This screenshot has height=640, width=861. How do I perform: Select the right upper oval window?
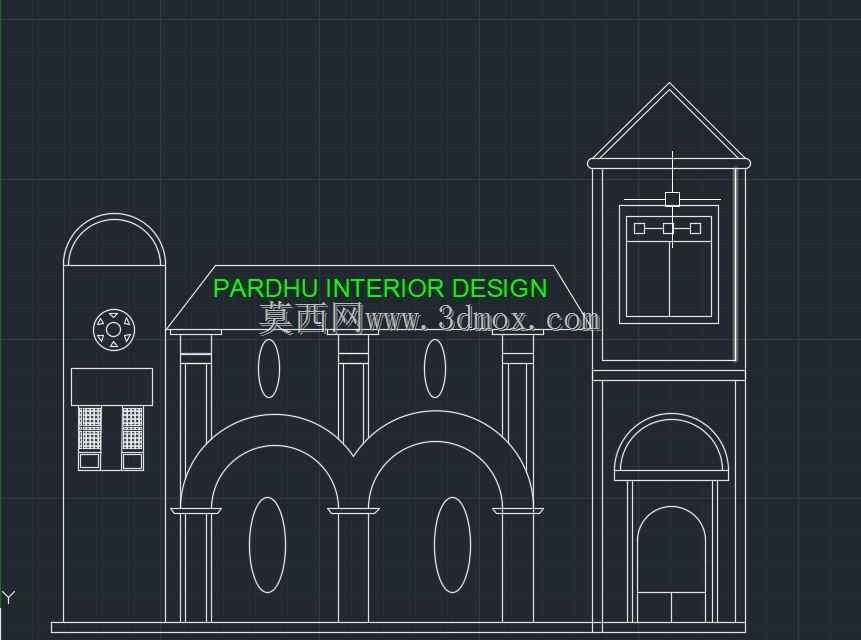(435, 368)
